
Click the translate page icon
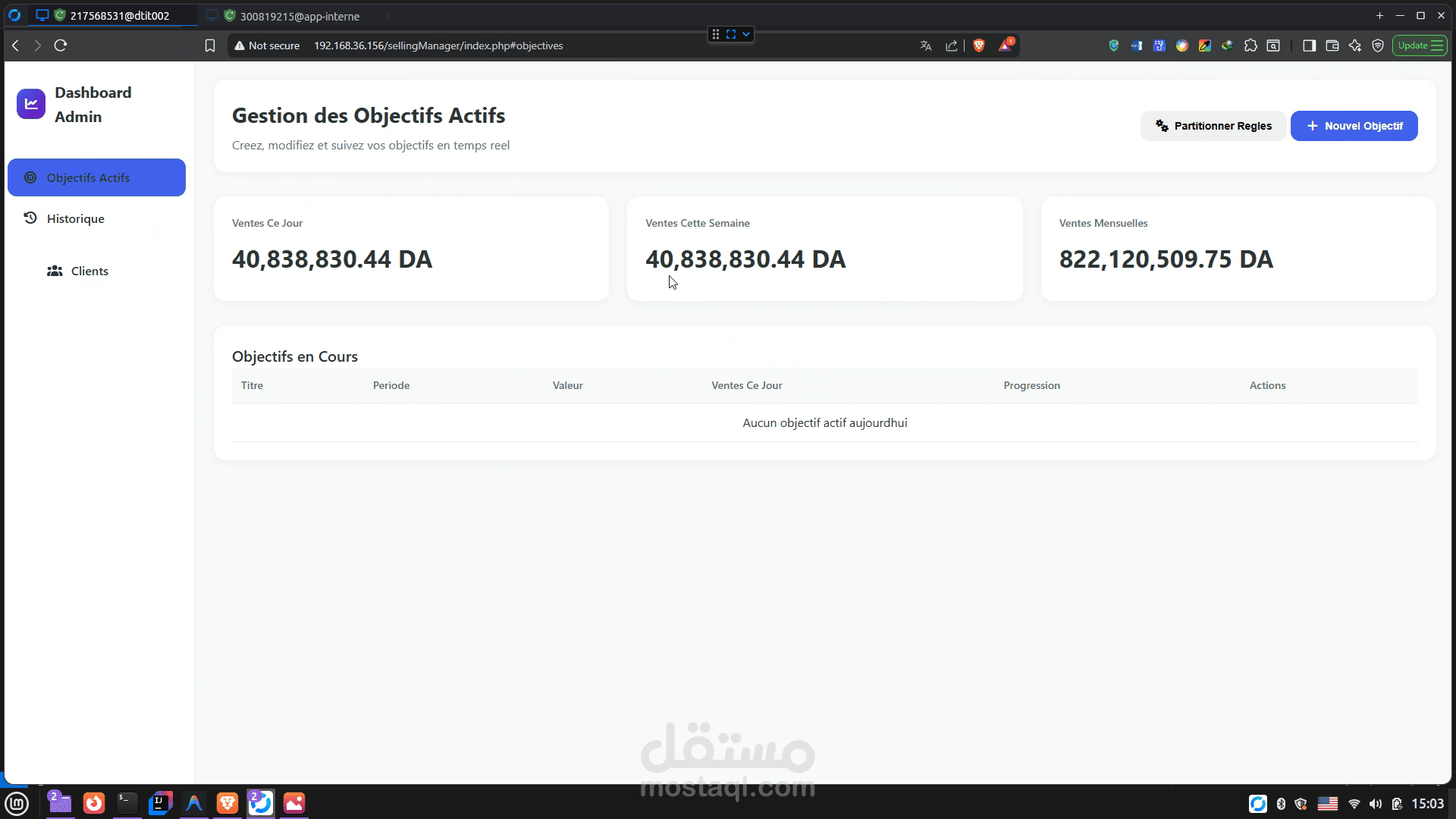926,45
